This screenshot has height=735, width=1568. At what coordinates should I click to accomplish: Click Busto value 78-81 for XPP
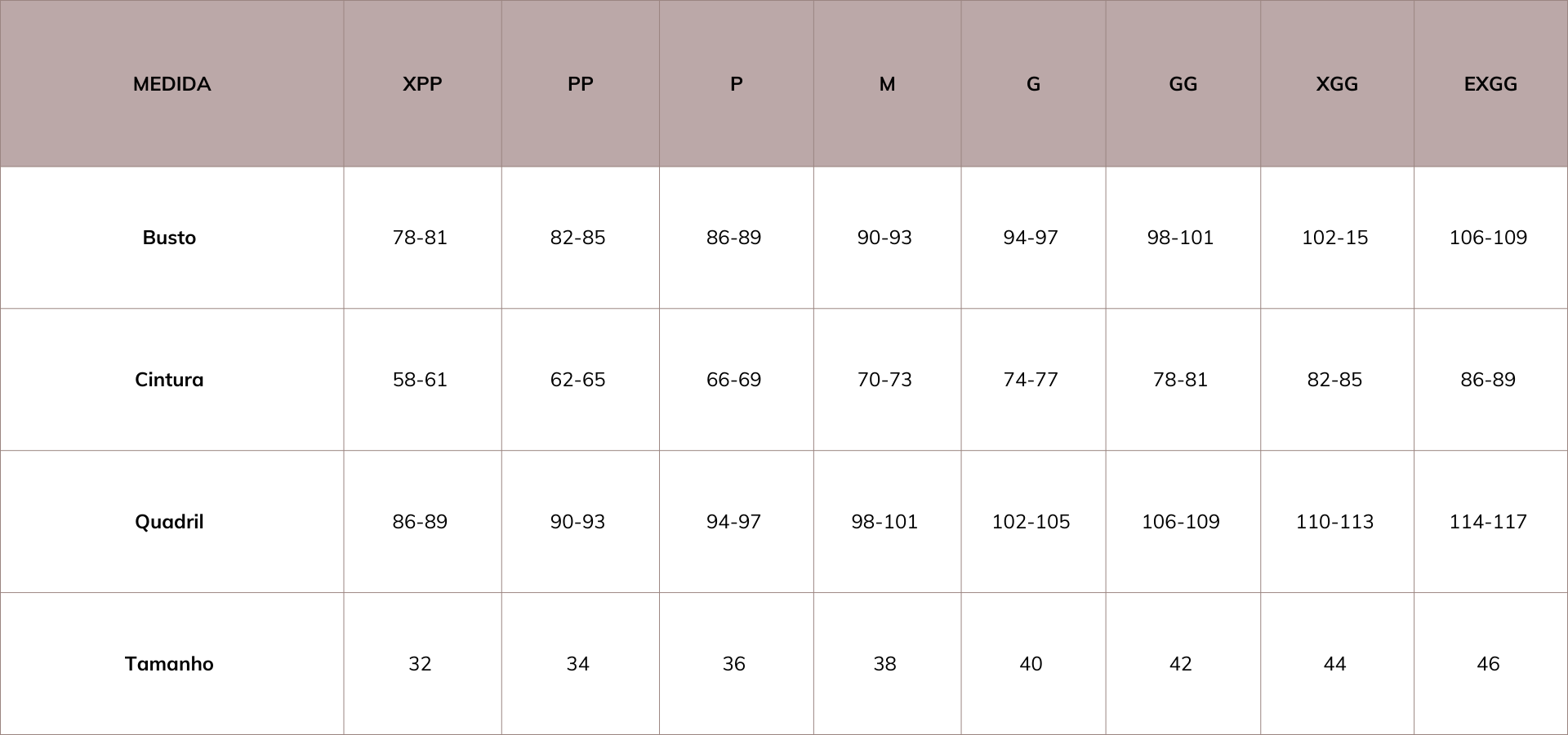420,238
